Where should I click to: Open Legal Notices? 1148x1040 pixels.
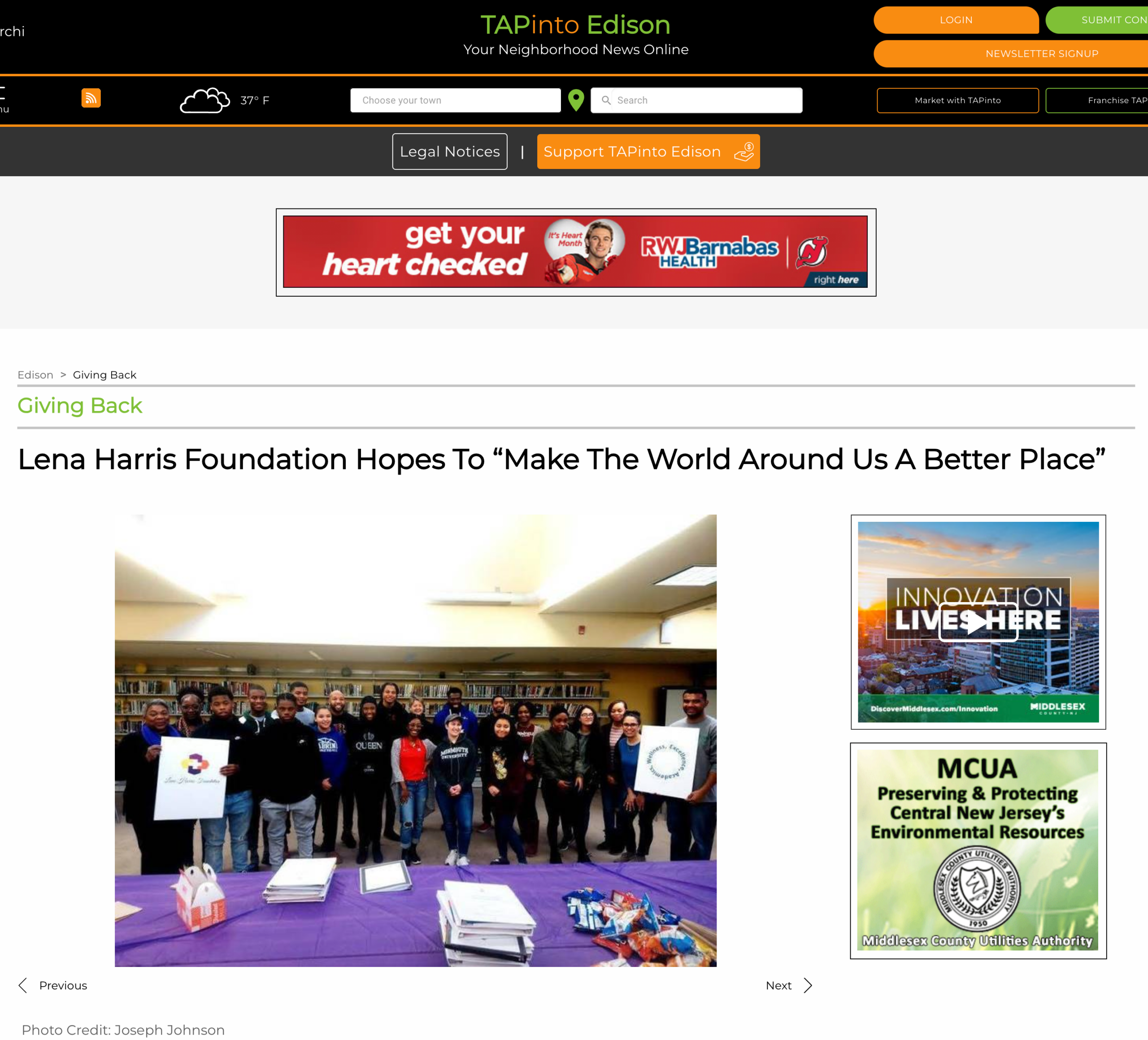tap(450, 152)
